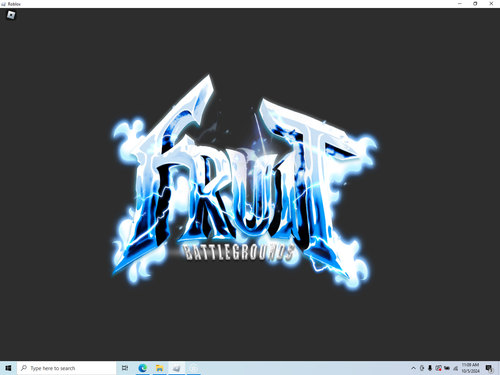Open the notification center icon
The image size is (500, 375).
[489, 368]
